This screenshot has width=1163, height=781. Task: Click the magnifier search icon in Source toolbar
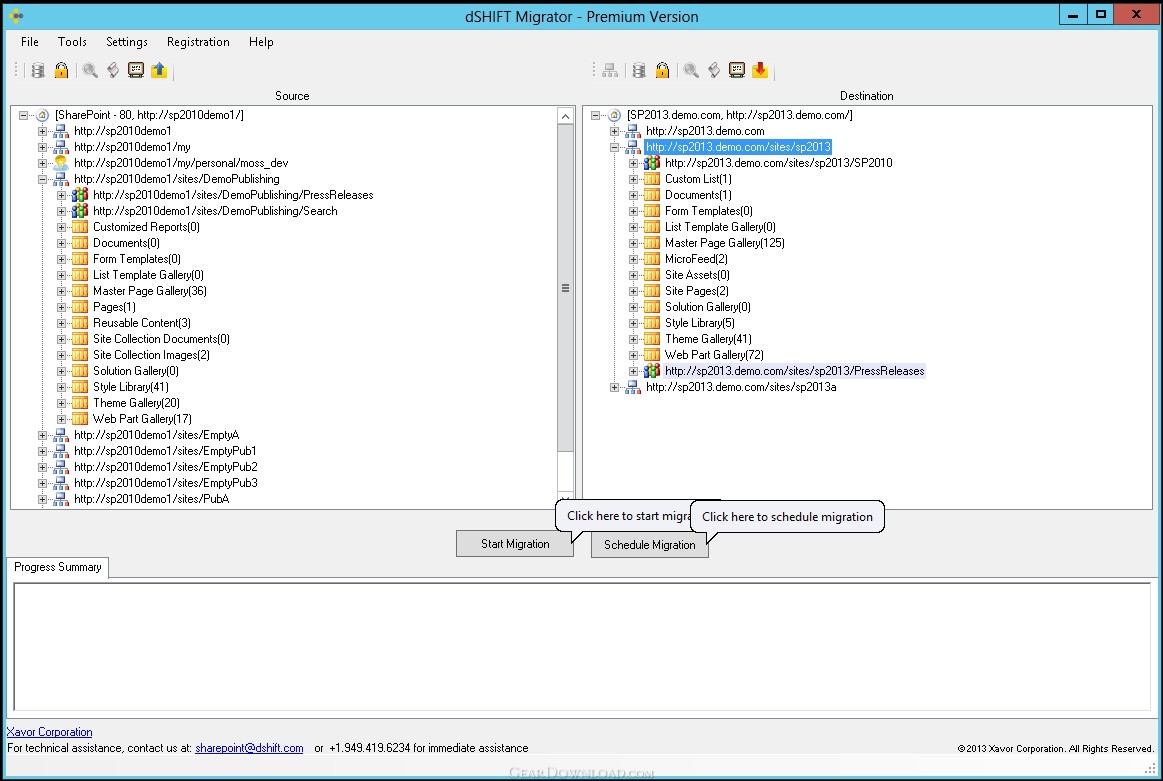tap(90, 70)
